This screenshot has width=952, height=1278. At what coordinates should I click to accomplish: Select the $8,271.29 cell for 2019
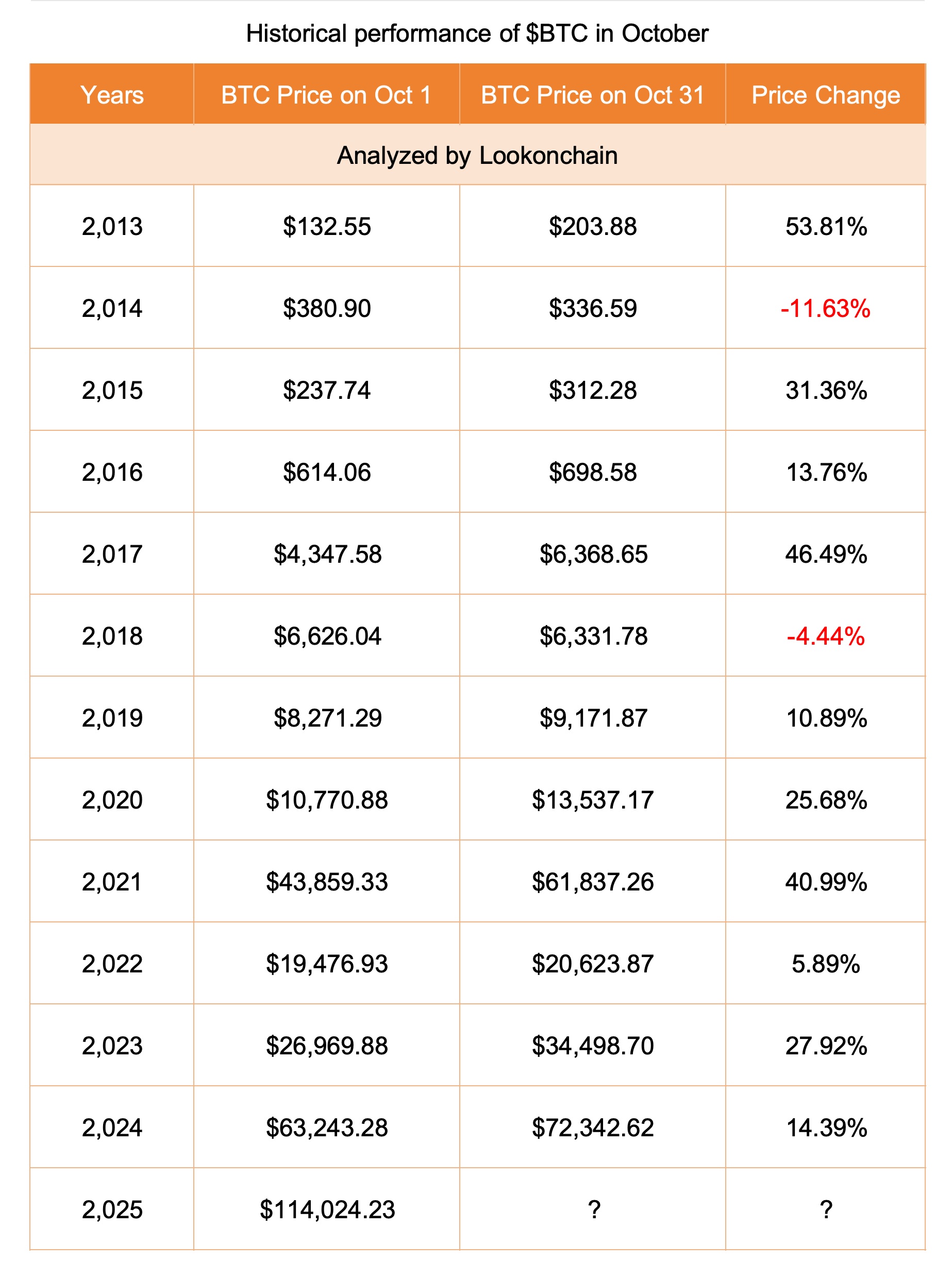coord(327,718)
